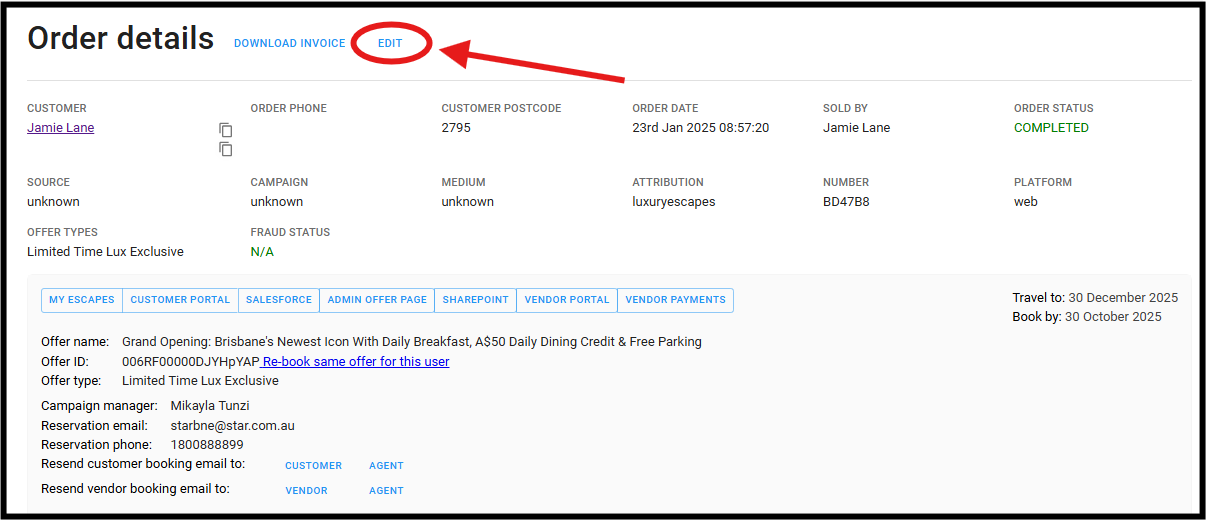Go to the Customer Portal
The height and width of the screenshot is (522, 1207).
[x=180, y=300]
